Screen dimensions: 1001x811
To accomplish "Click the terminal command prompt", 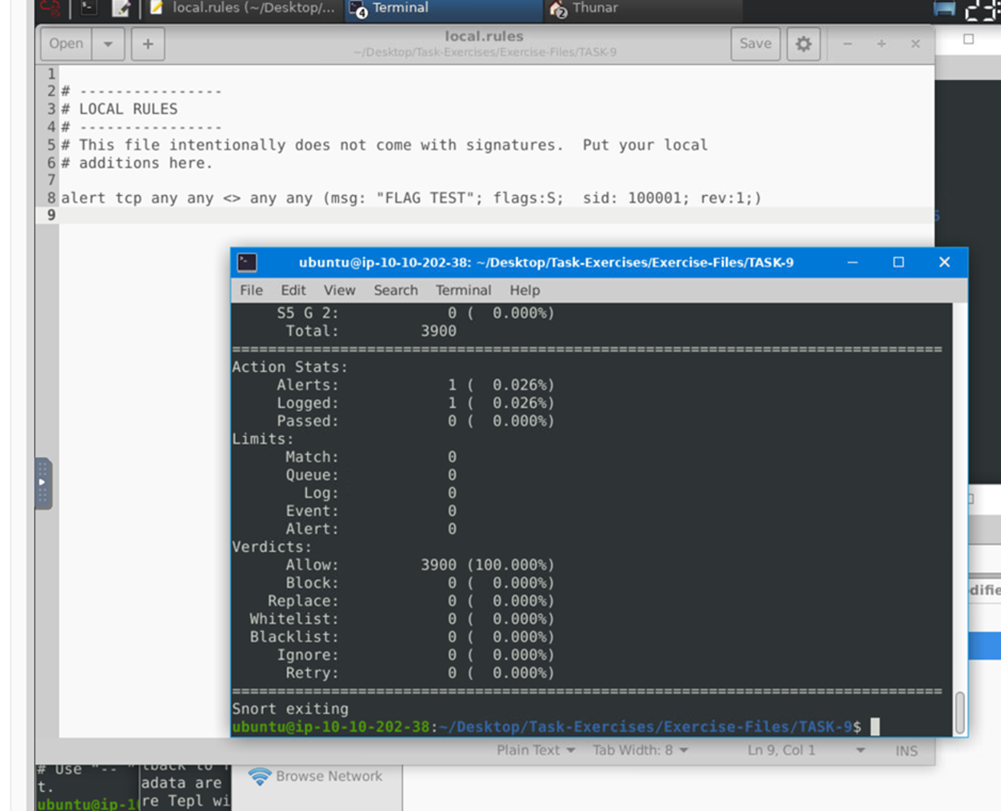I will [546, 727].
